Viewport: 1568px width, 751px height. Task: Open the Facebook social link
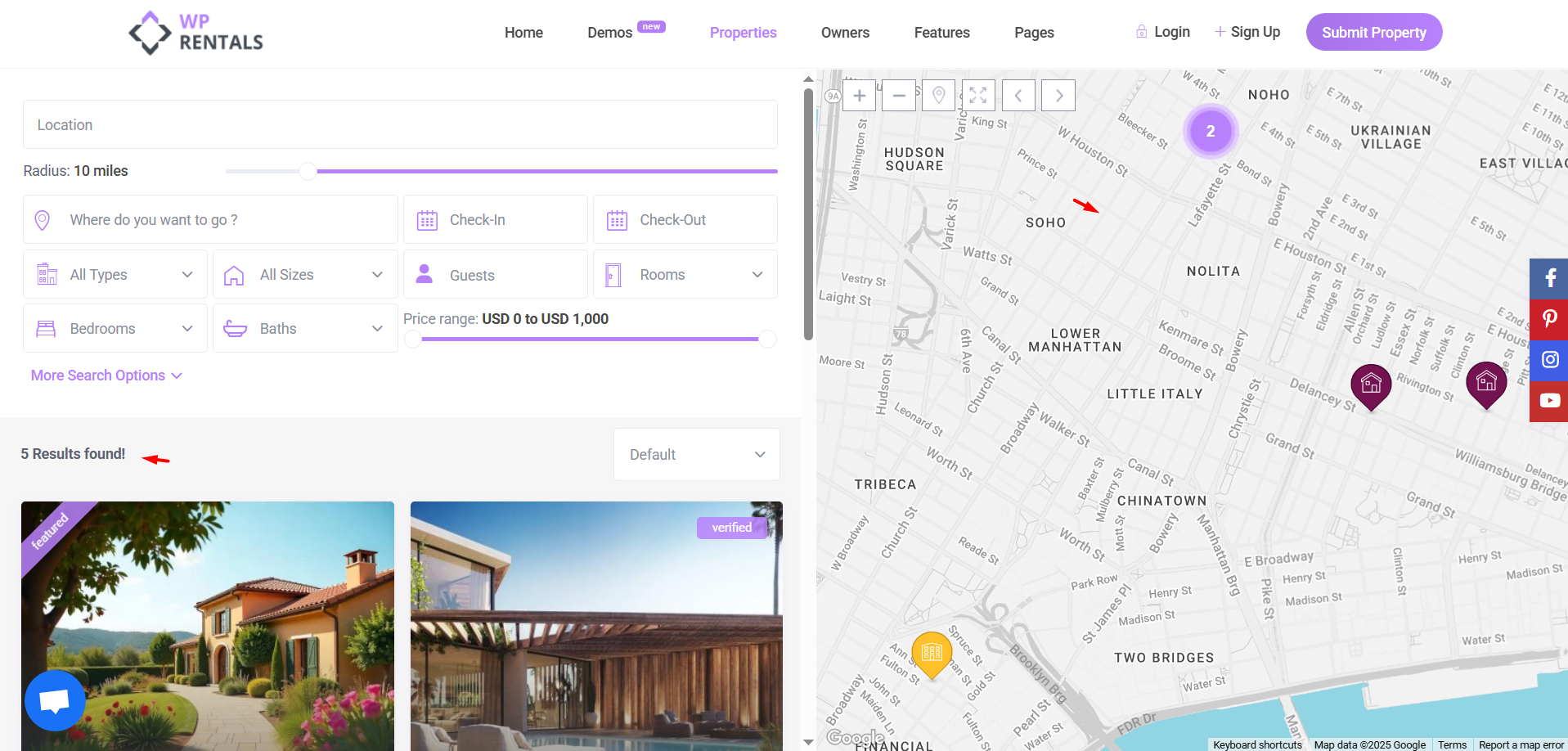1549,278
